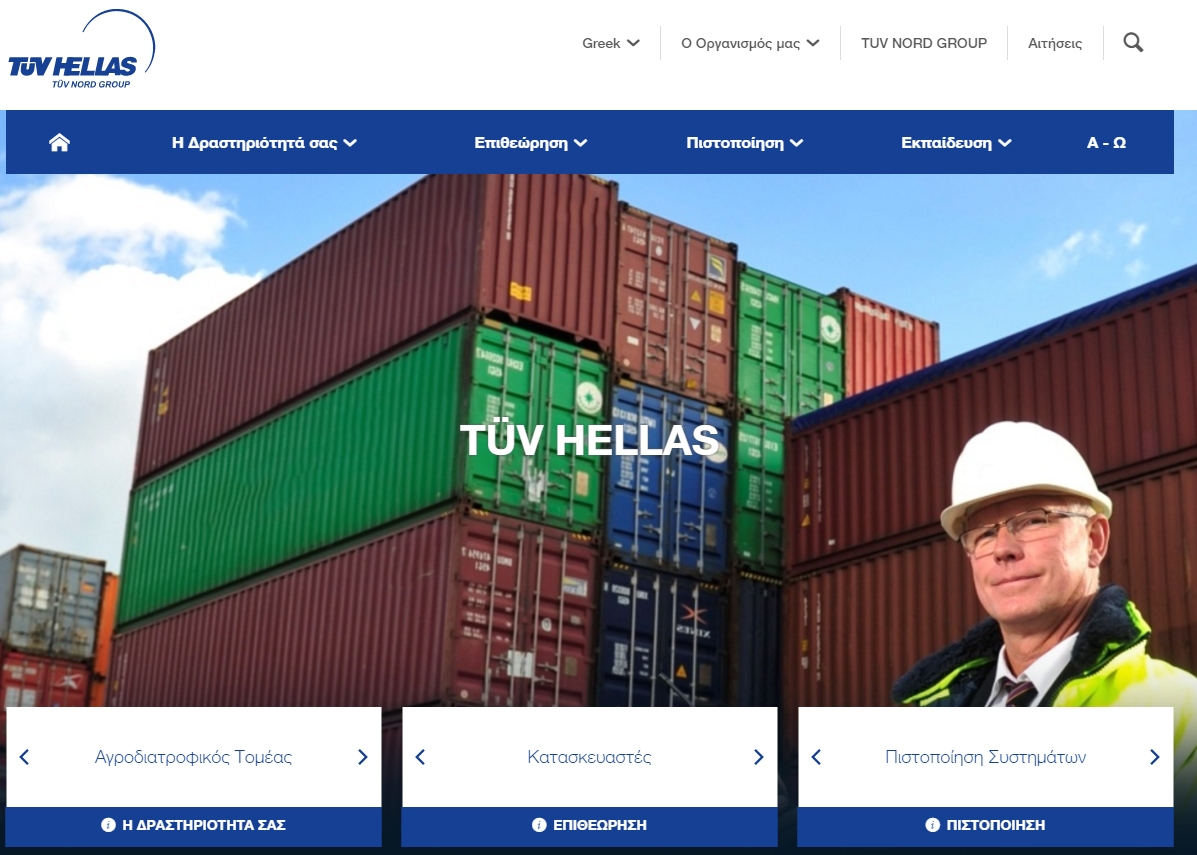Click the TÜV HELLAS logo
The width and height of the screenshot is (1197, 855).
pyautogui.click(x=81, y=50)
